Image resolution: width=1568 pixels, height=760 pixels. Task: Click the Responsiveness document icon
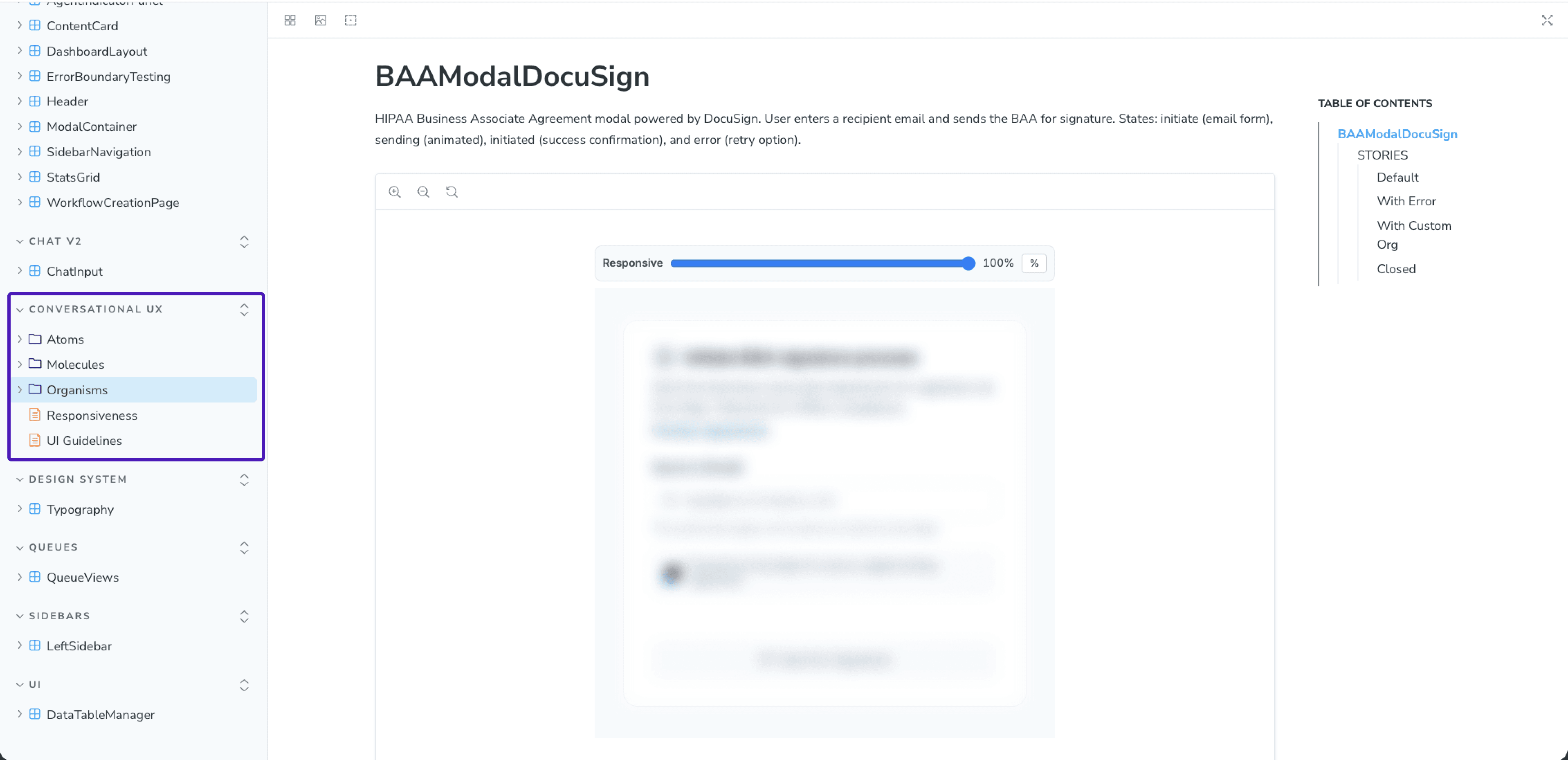coord(35,415)
